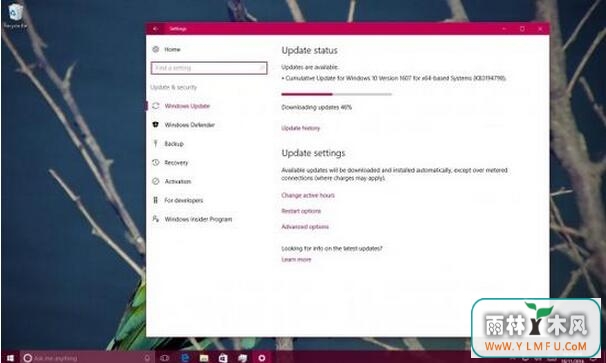Open the Activation settings page
606x363 pixels.
point(178,181)
